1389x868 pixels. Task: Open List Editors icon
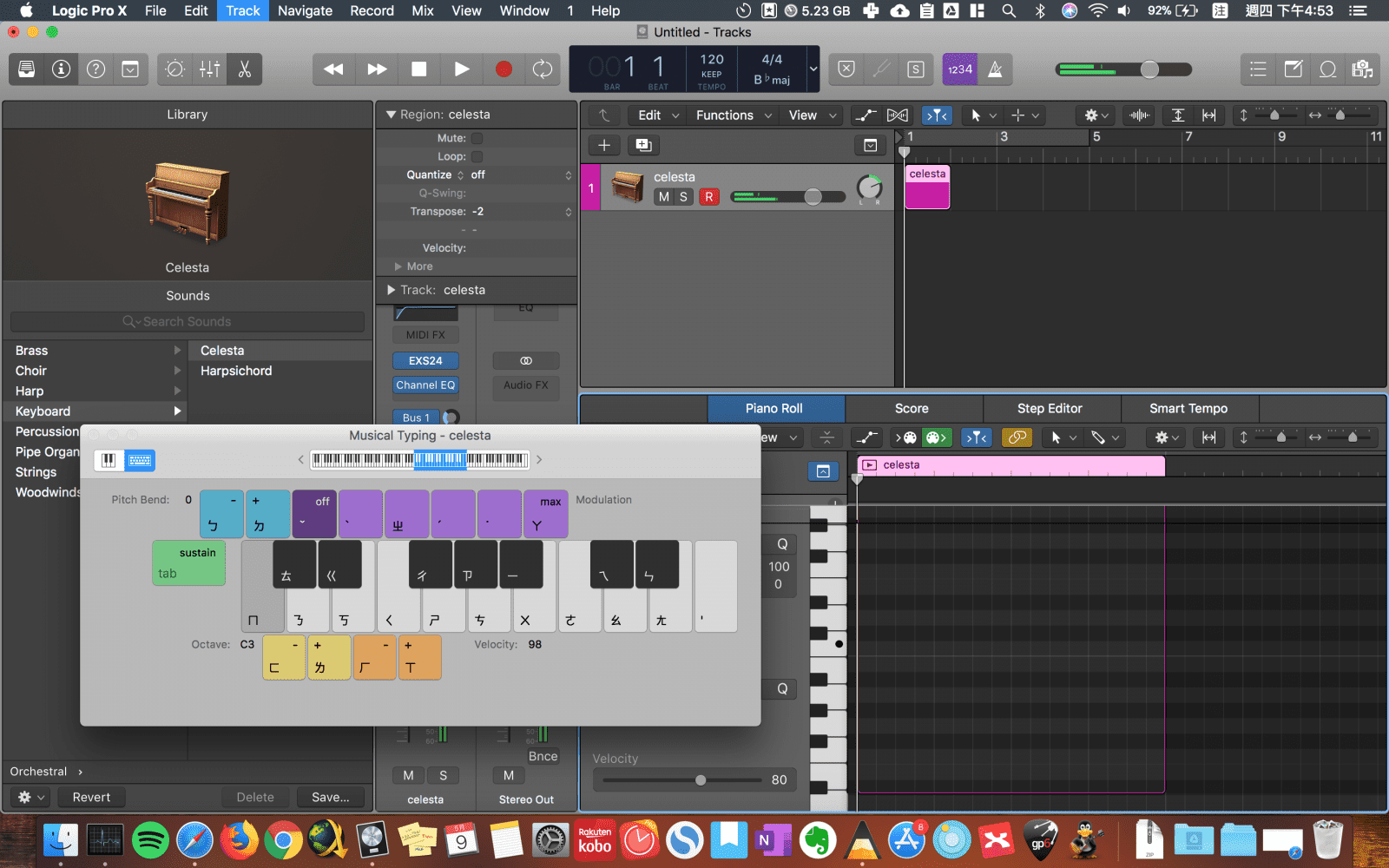click(1258, 69)
